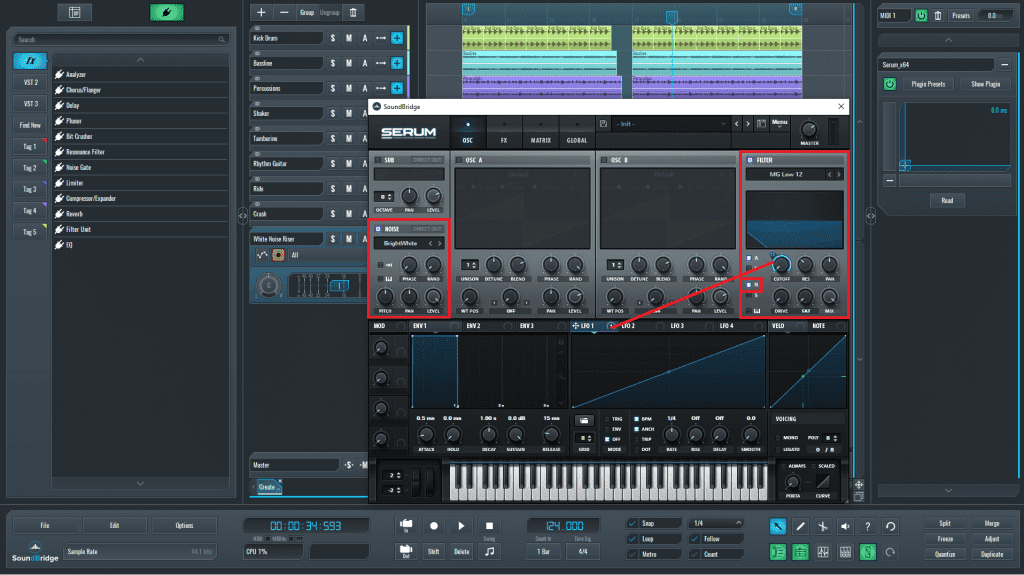Open the 1/4 snap grid dropdown
The width and height of the screenshot is (1024, 575).
[x=716, y=523]
